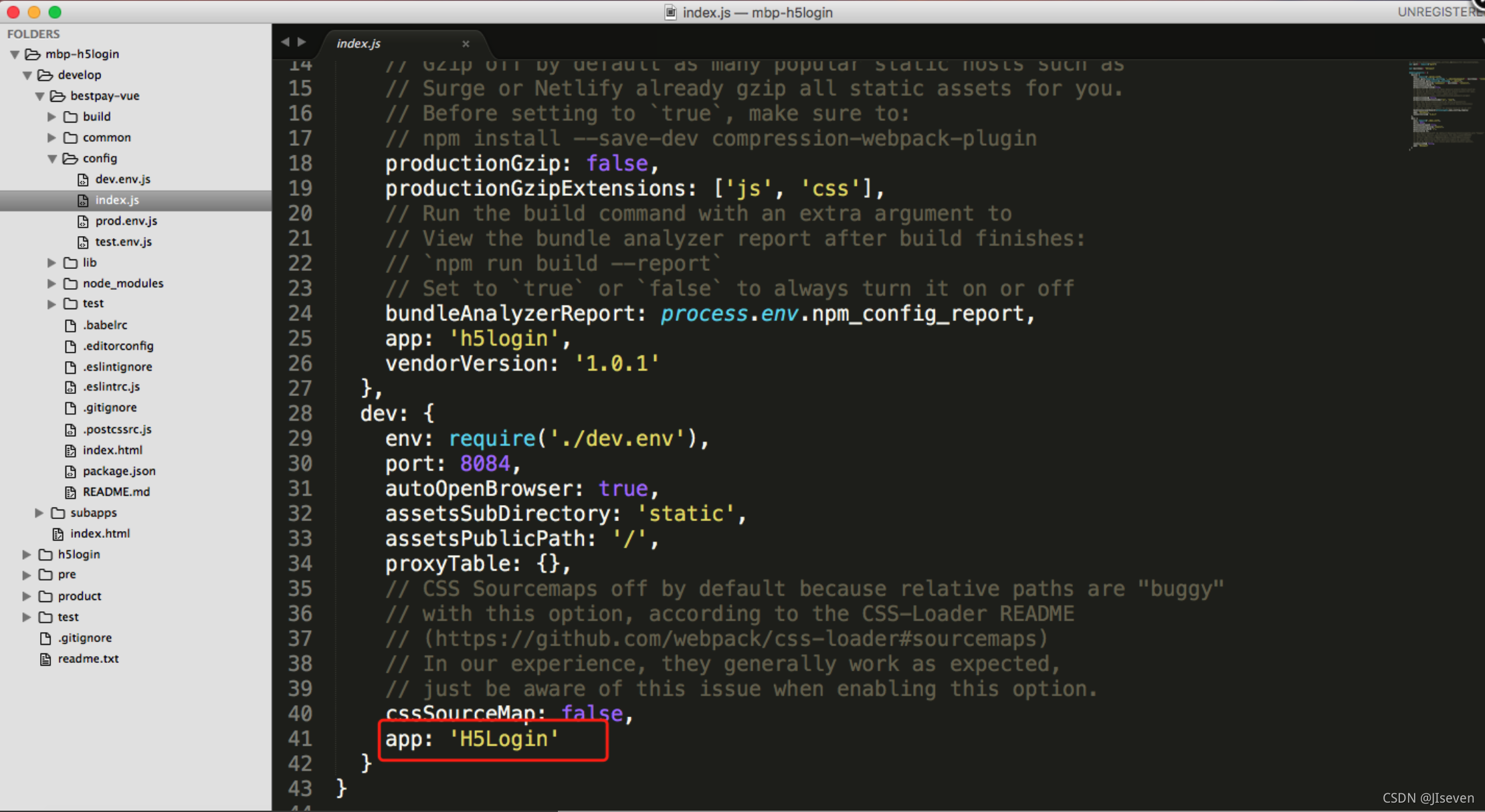
Task: Click the package.json file icon
Action: tap(70, 472)
